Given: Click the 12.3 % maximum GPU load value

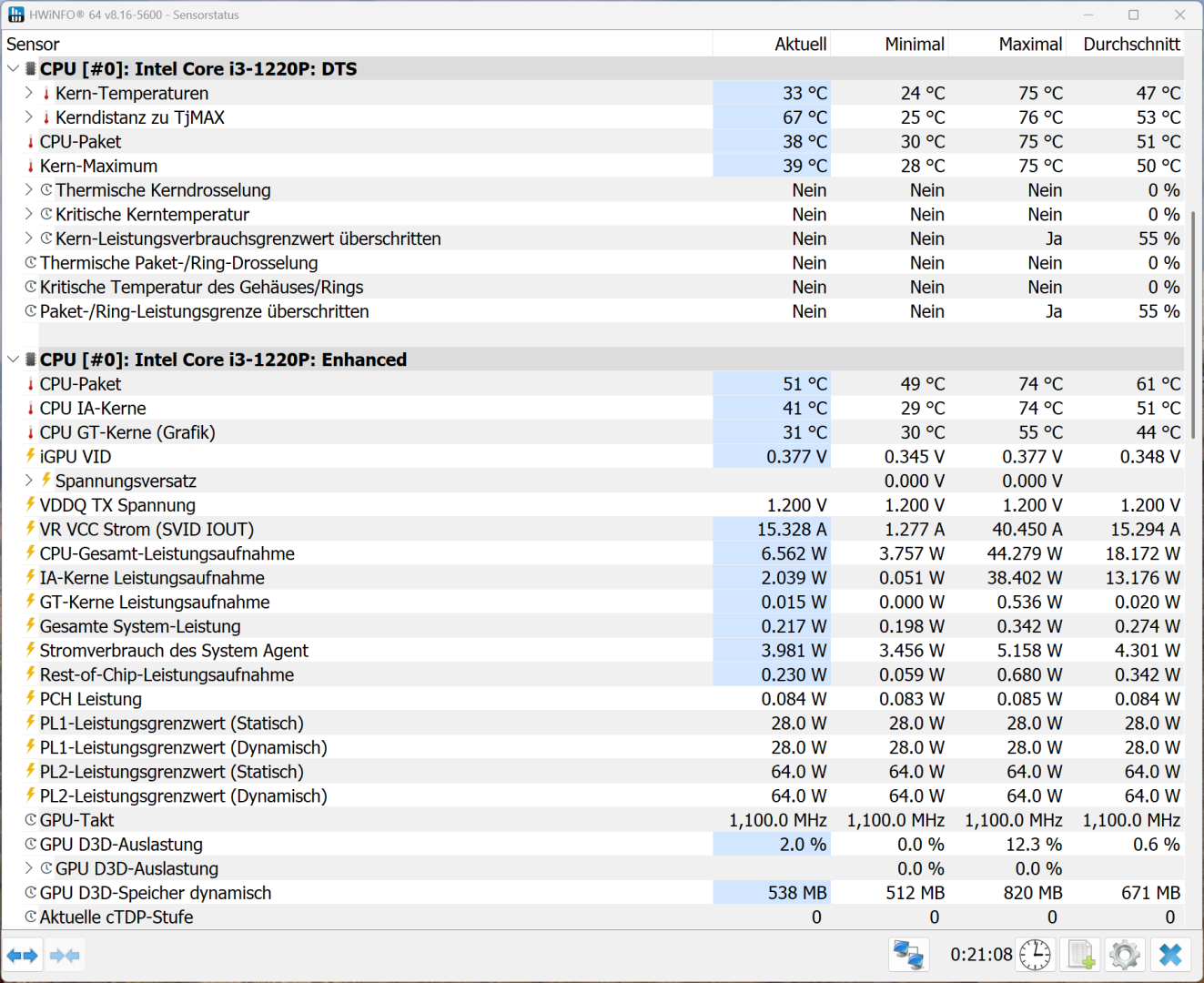Looking at the screenshot, I should click(x=1034, y=844).
